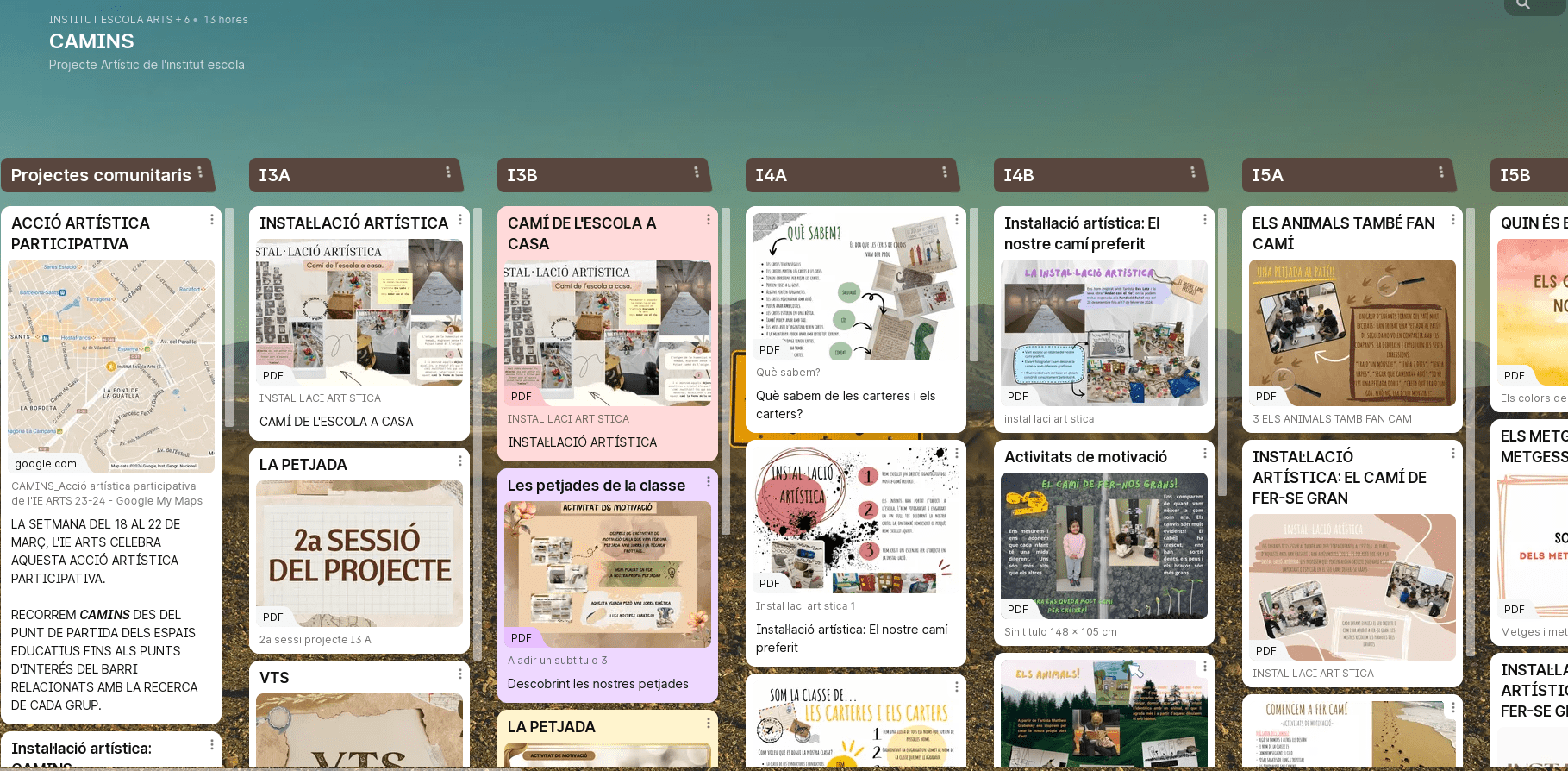
Task: Open the 2a SESSIÓ DEL PROJECTE PDF thumbnail
Action: pyautogui.click(x=359, y=553)
